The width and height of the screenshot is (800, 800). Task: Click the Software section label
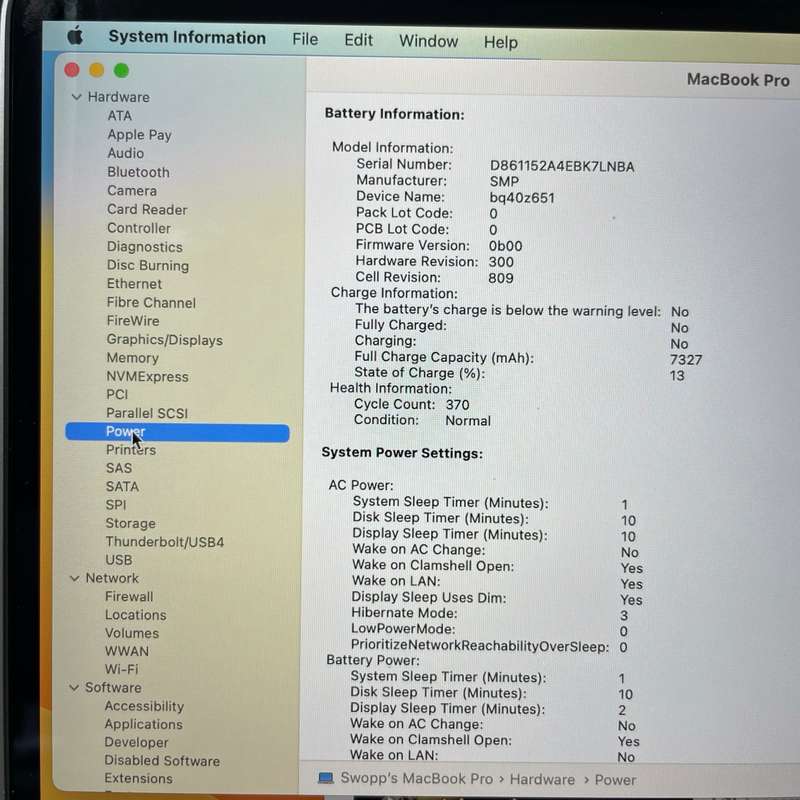pyautogui.click(x=113, y=688)
